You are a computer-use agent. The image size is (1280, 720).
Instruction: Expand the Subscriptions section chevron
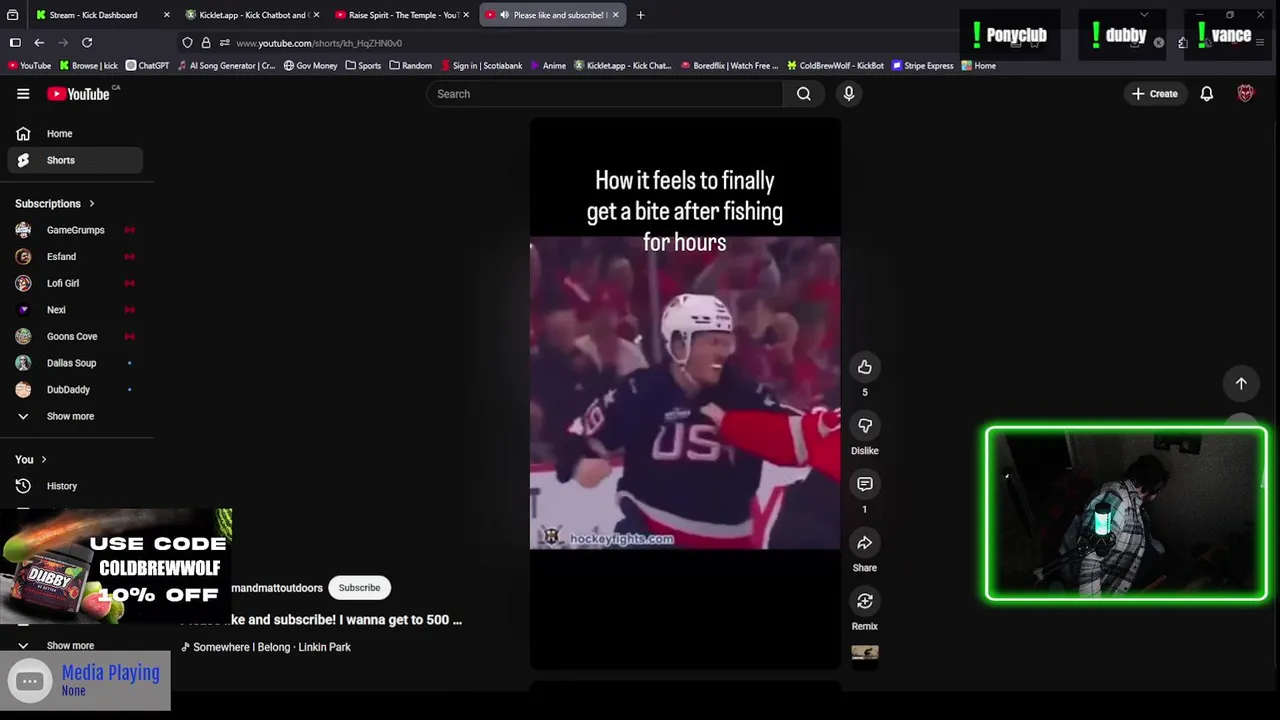click(92, 204)
